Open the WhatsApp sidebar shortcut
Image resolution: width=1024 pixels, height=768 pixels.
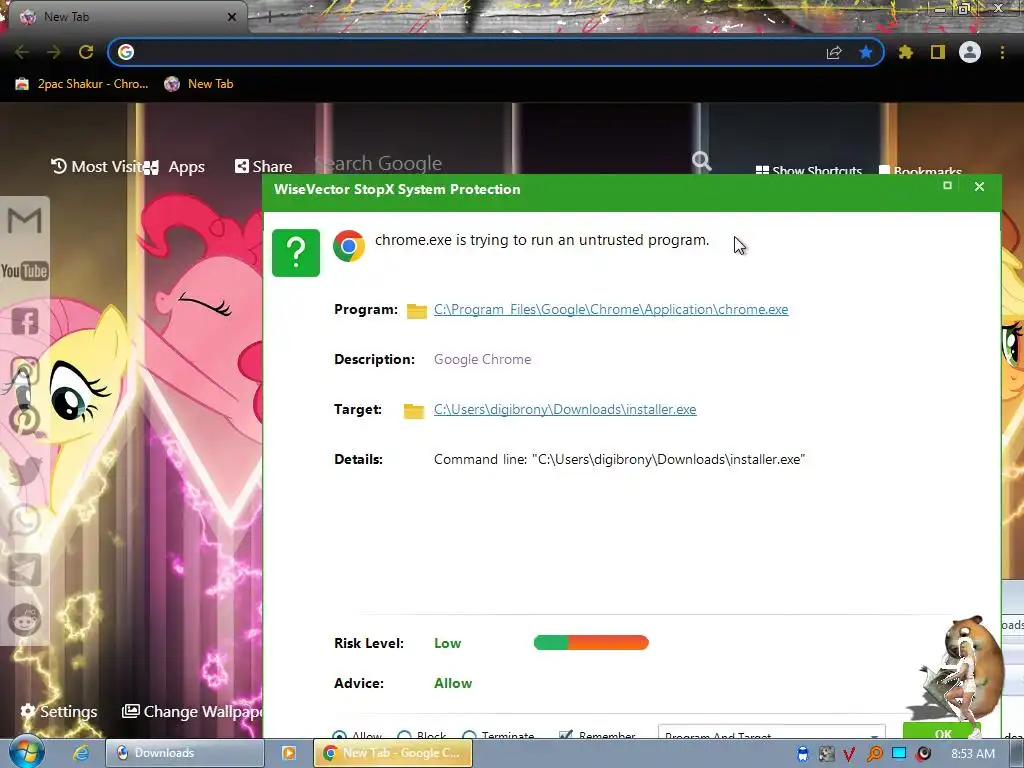pos(25,520)
